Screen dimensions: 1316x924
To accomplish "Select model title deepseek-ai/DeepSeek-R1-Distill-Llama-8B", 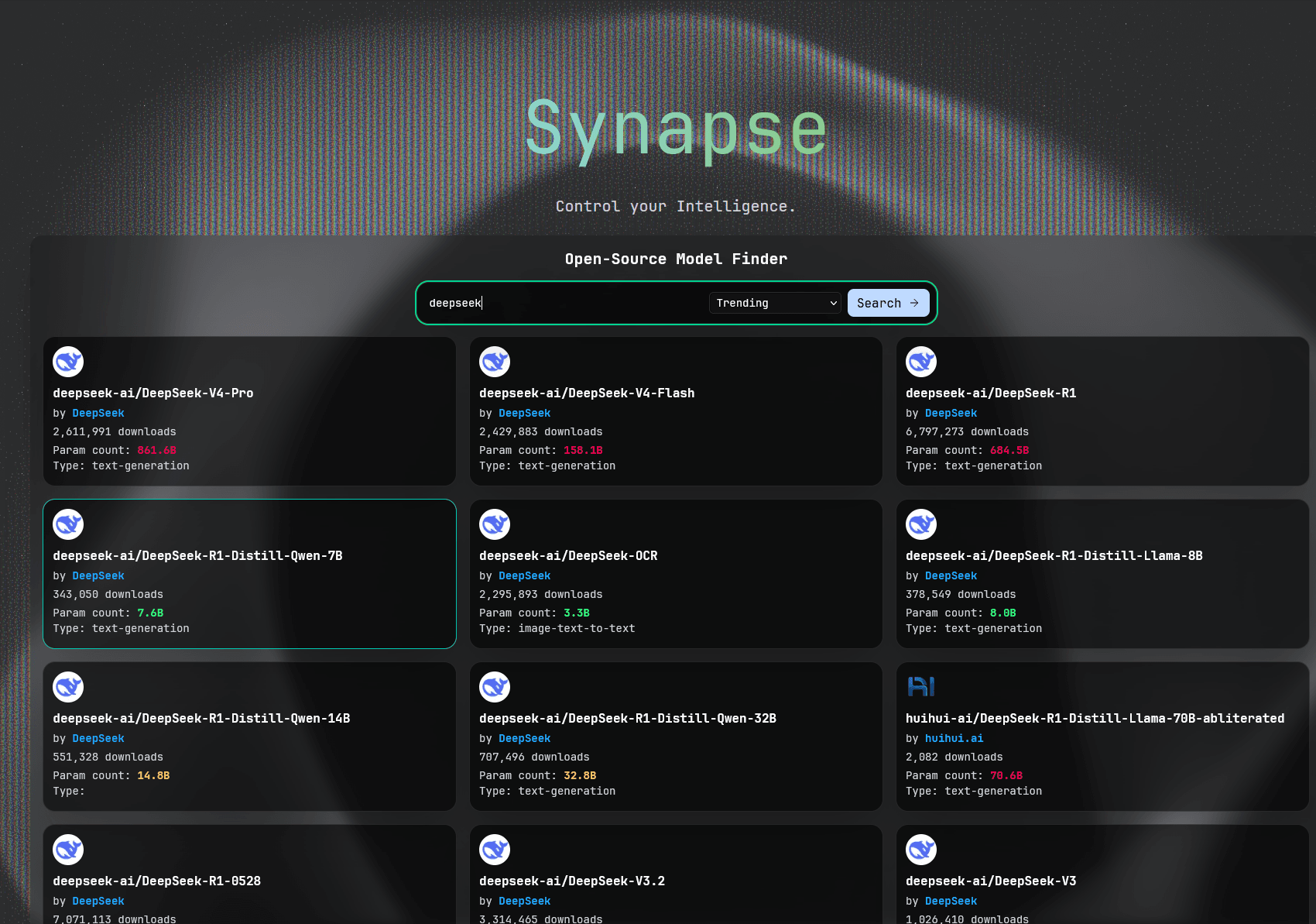I will tap(1054, 556).
